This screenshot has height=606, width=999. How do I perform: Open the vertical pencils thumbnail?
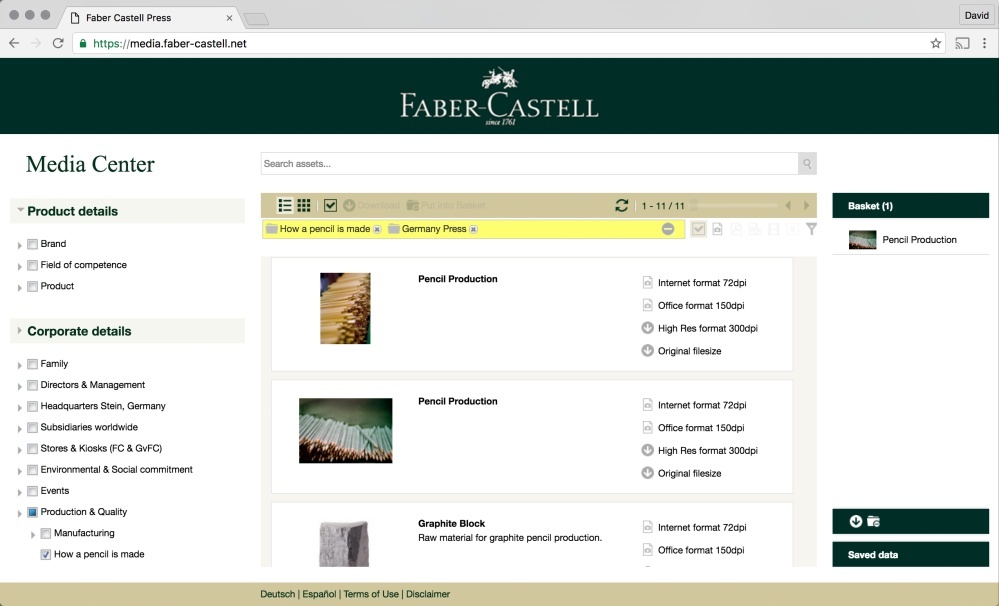click(x=345, y=308)
